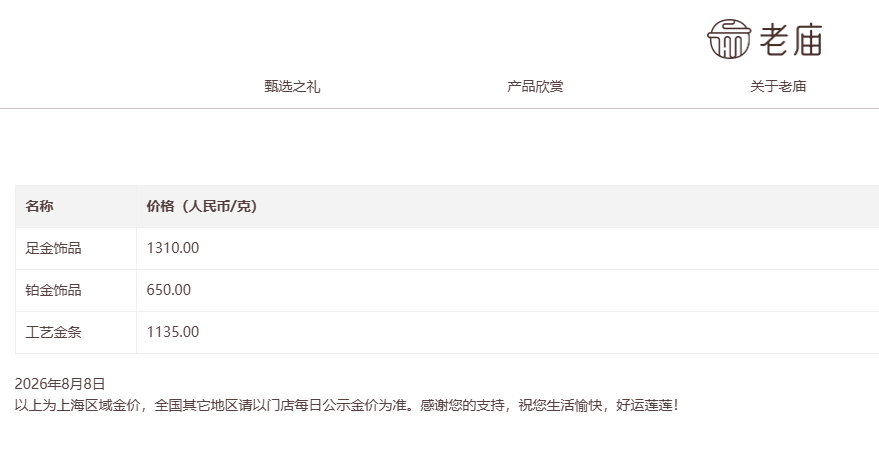Image resolution: width=879 pixels, height=457 pixels.
Task: Open the 产品欣赏 navigation menu
Action: pyautogui.click(x=535, y=86)
